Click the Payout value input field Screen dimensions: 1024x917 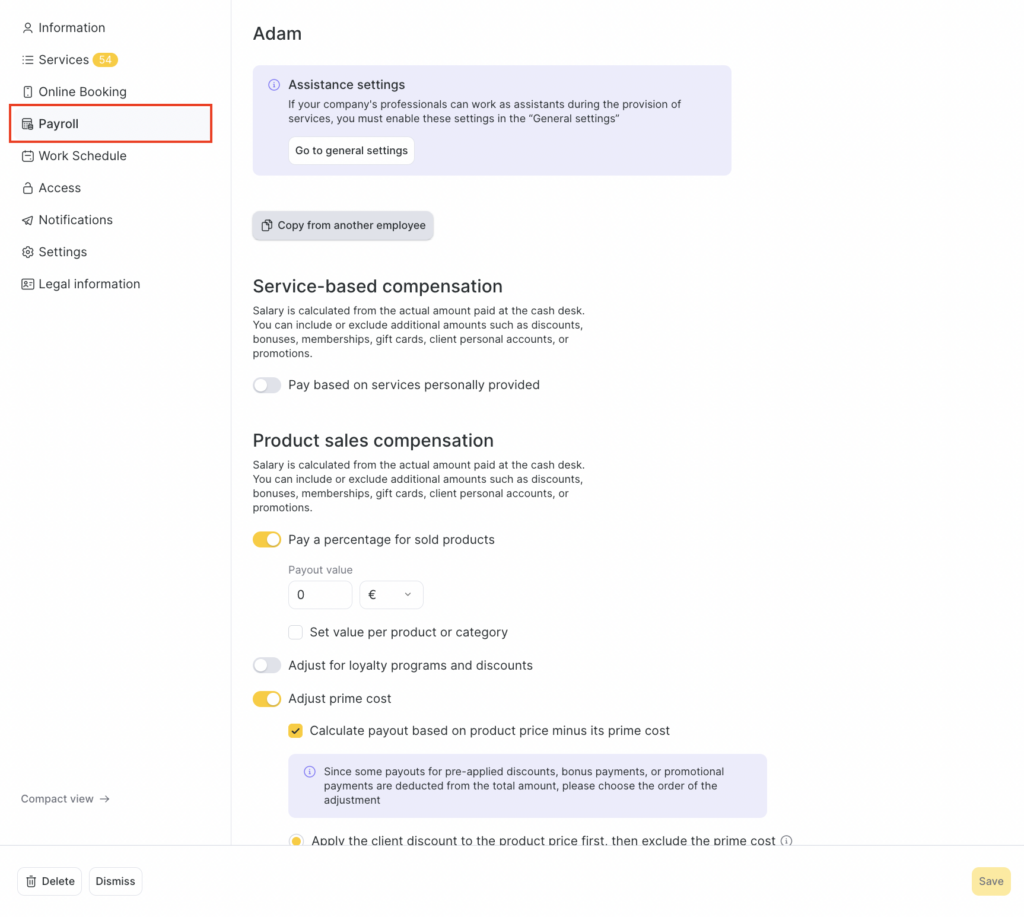point(320,595)
